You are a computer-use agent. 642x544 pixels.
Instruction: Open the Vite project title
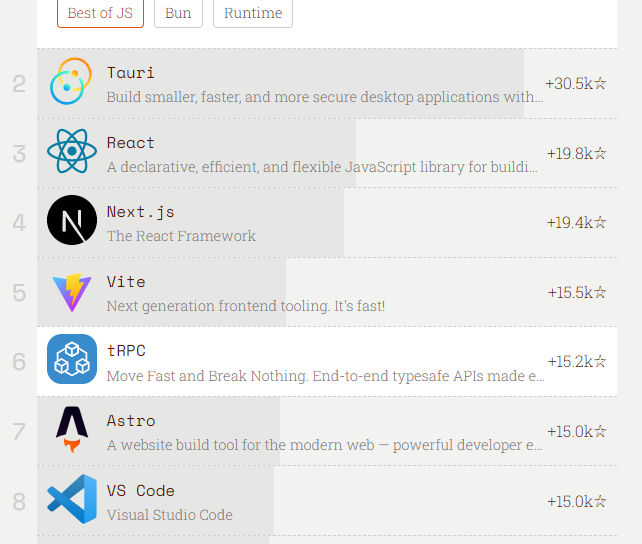[126, 282]
